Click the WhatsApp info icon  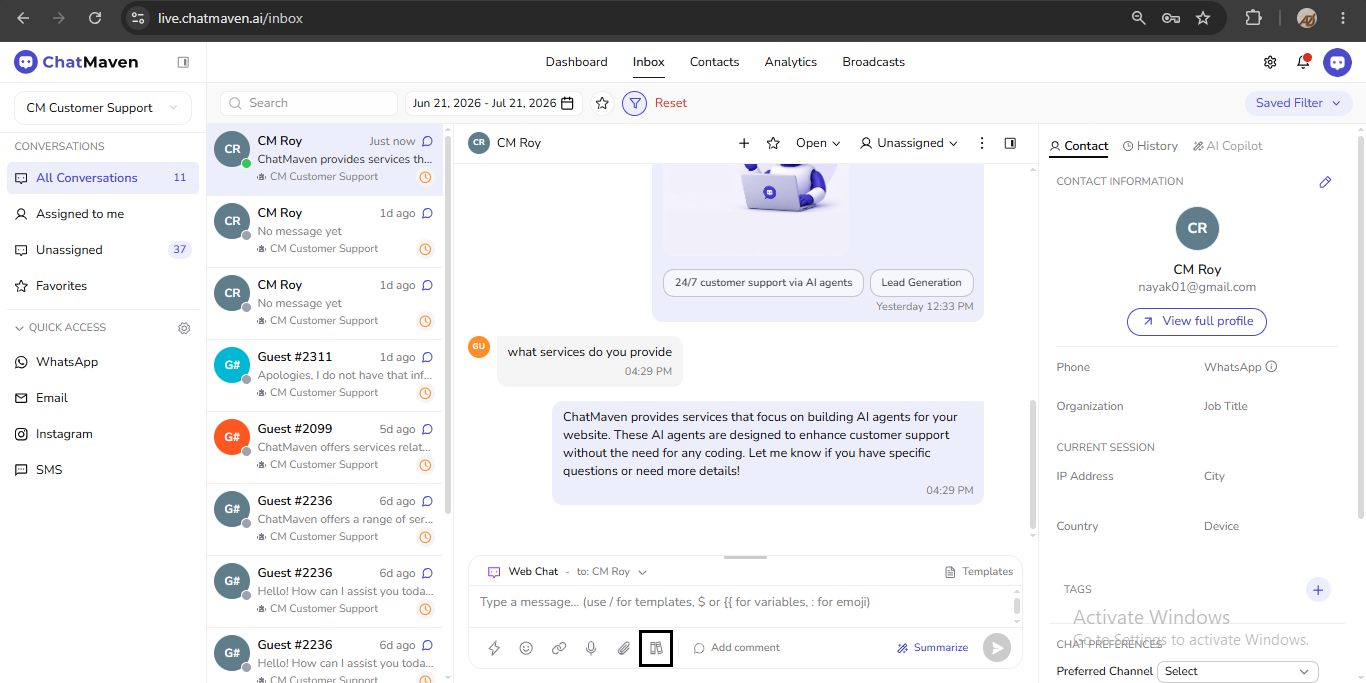click(x=1272, y=367)
